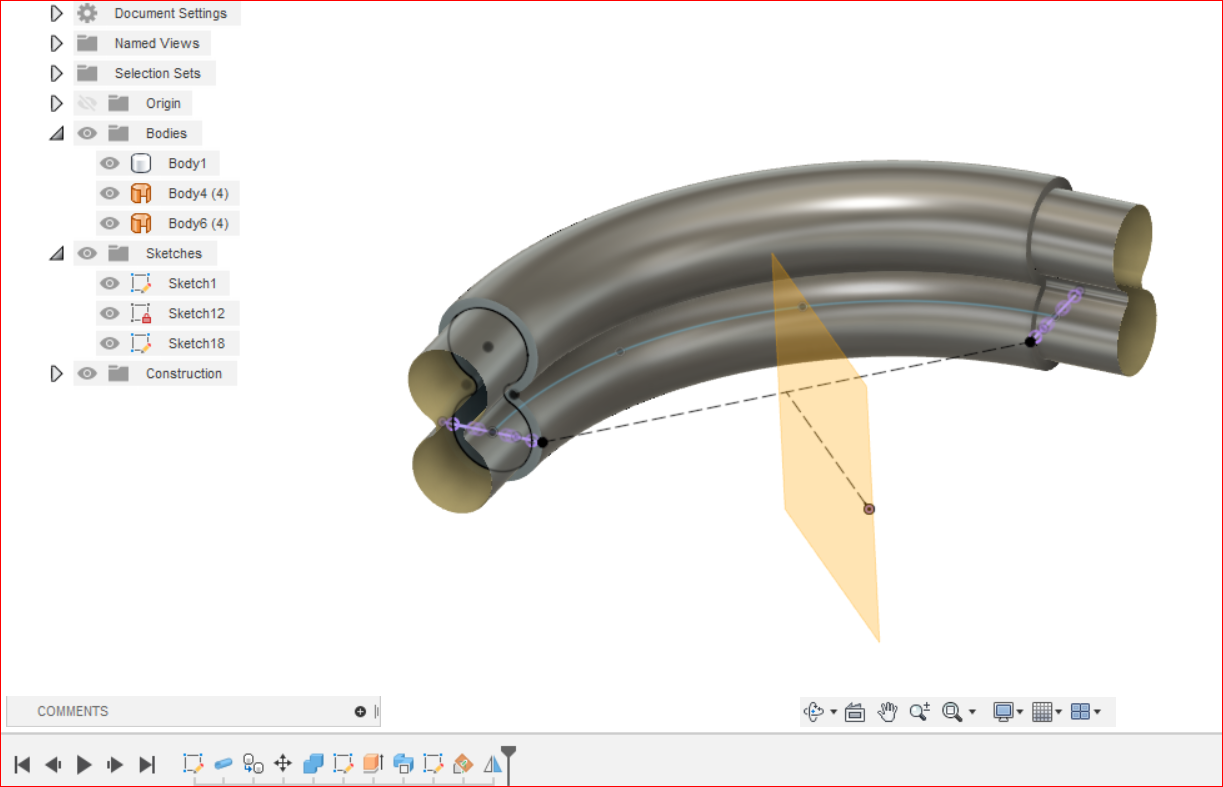Viewport: 1223px width, 787px height.
Task: Add a comment with the plus icon
Action: [360, 712]
